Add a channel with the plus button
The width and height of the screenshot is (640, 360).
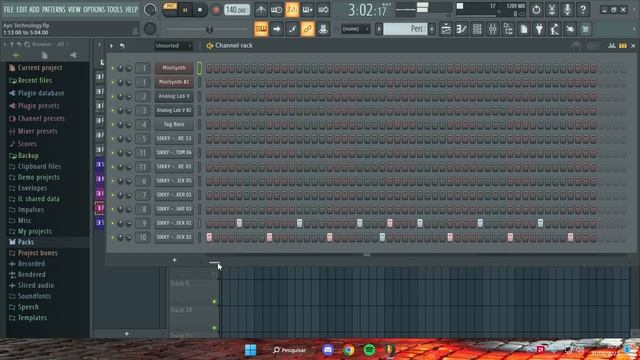174,260
